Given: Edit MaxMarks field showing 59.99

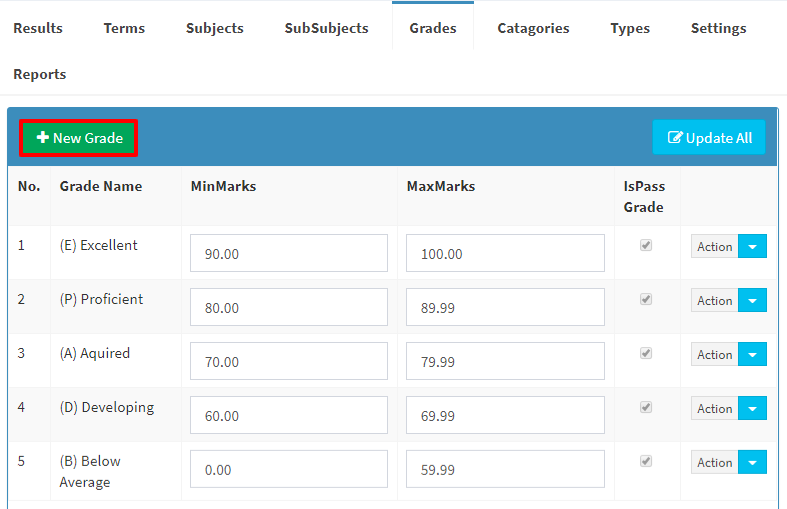Looking at the screenshot, I should tap(505, 469).
